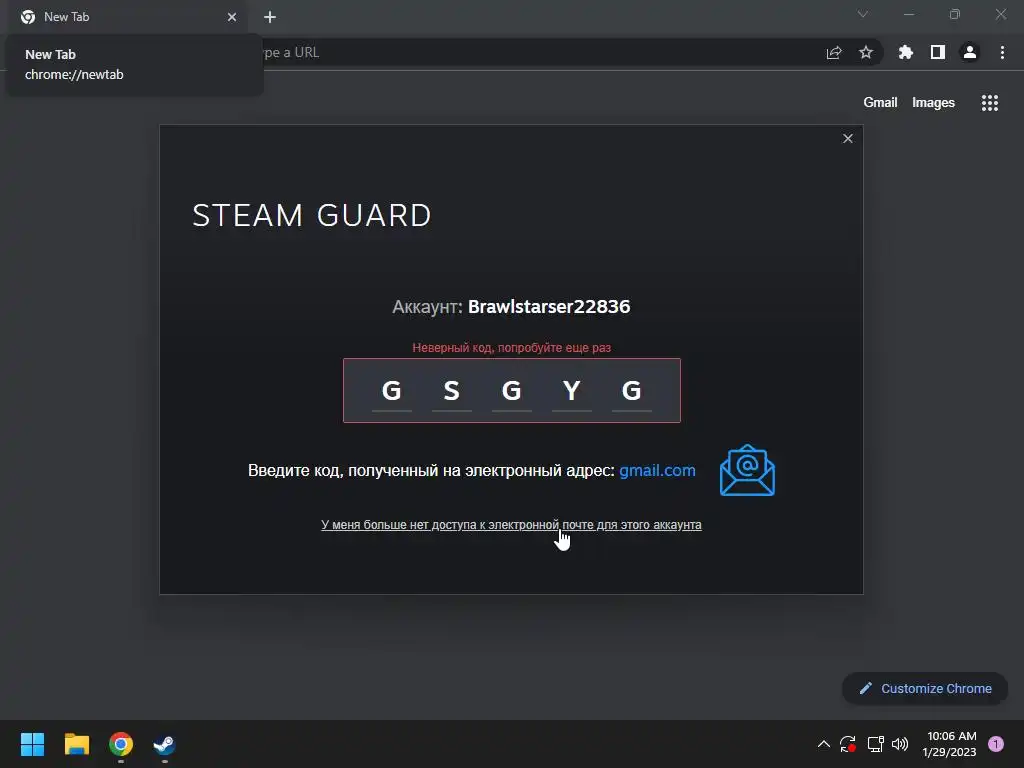Click the no longer have email access link
Viewport: 1024px width, 768px height.
(x=511, y=524)
